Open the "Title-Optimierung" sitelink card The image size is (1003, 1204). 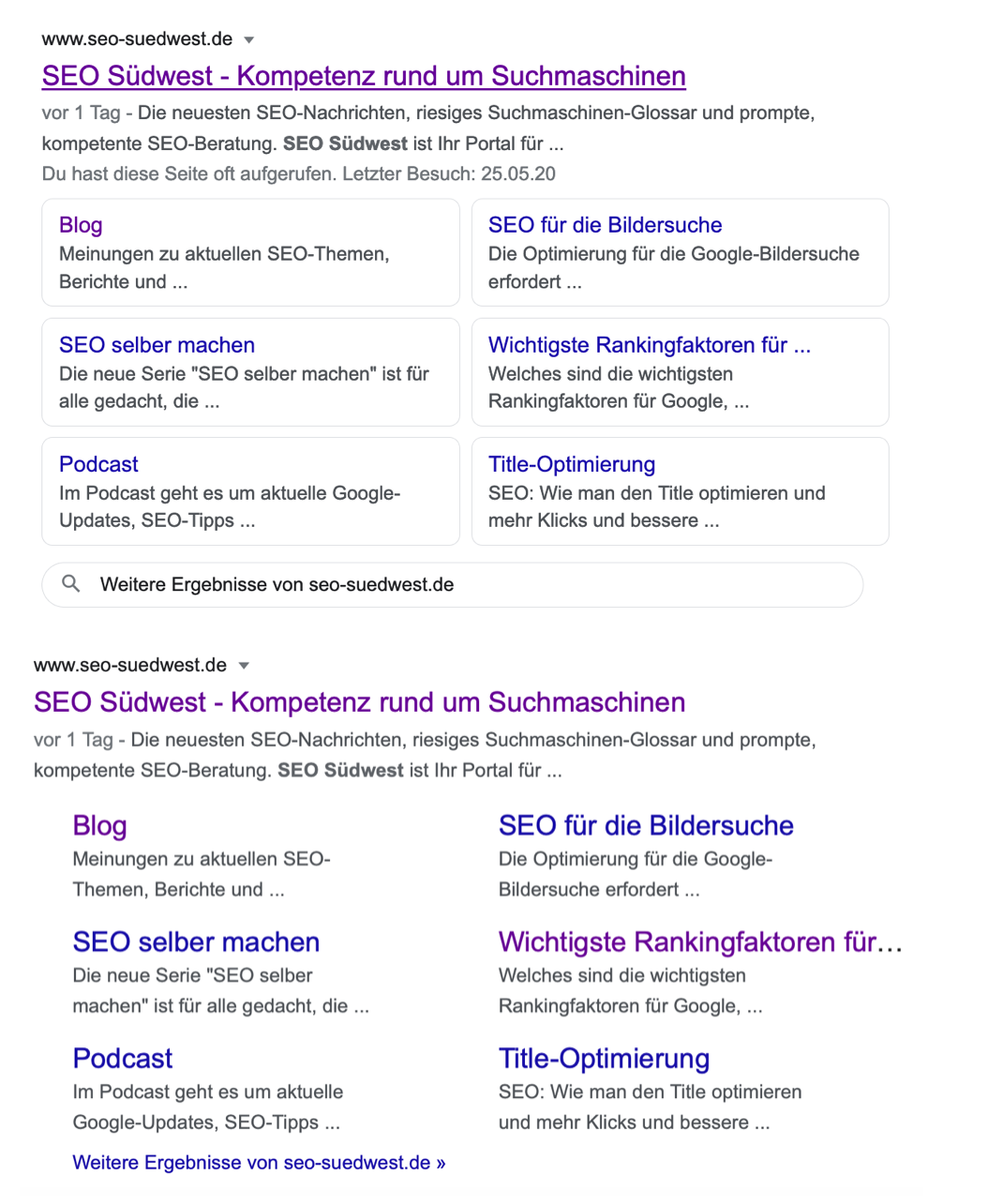tap(572, 464)
